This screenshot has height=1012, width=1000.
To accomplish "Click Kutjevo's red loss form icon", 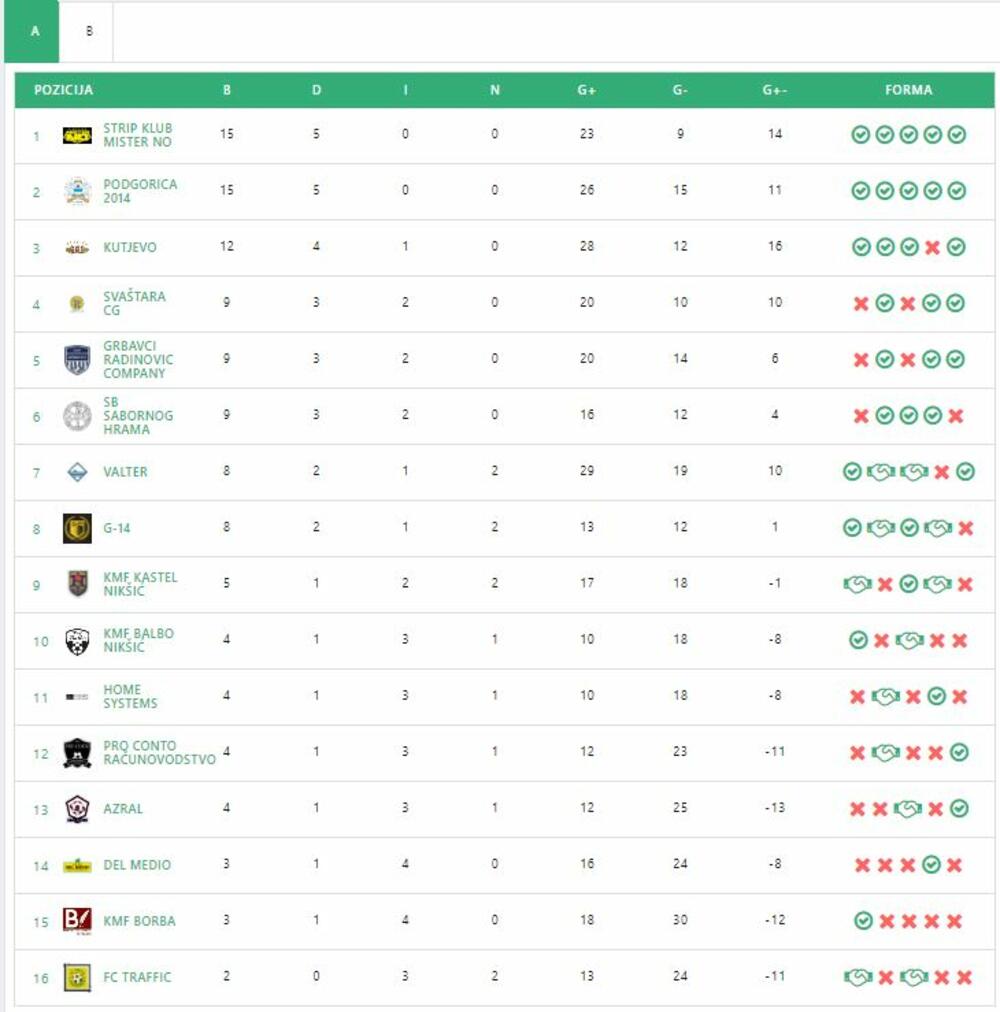I will pyautogui.click(x=932, y=247).
